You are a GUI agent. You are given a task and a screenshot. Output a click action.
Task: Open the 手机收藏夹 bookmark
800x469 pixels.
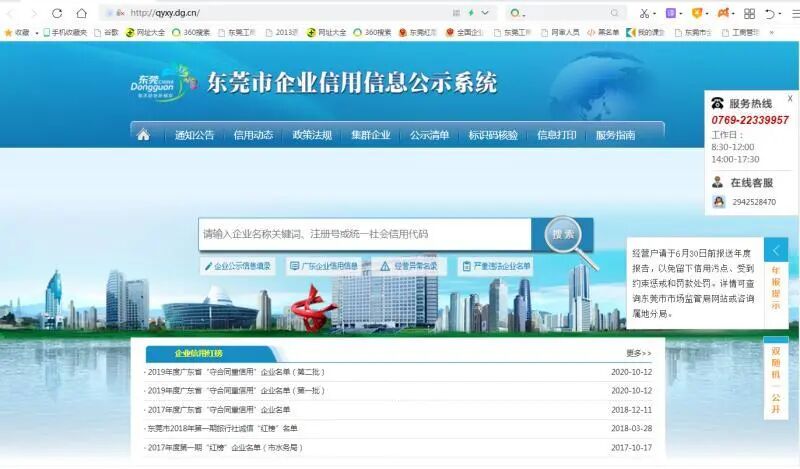click(65, 32)
